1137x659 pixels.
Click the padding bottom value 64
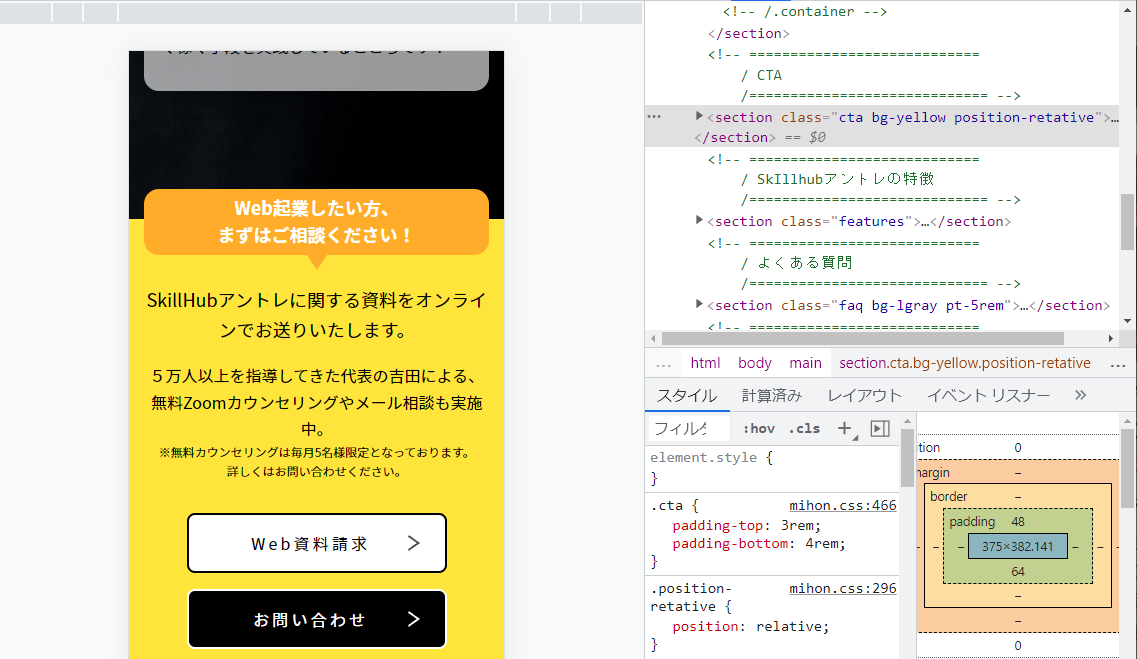1017,572
